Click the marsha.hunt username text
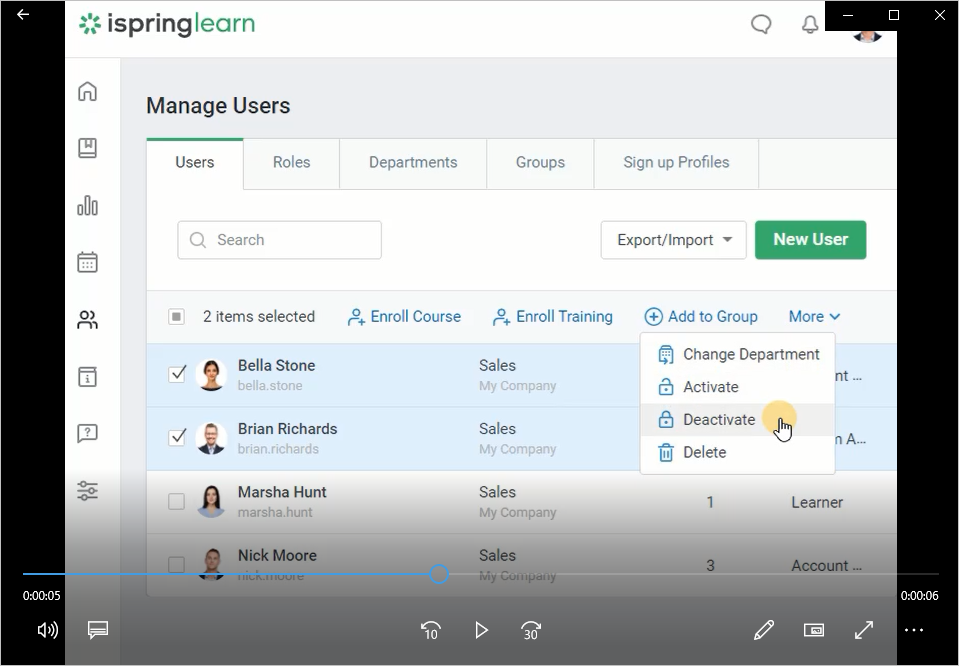This screenshot has height=666, width=959. click(x=275, y=512)
